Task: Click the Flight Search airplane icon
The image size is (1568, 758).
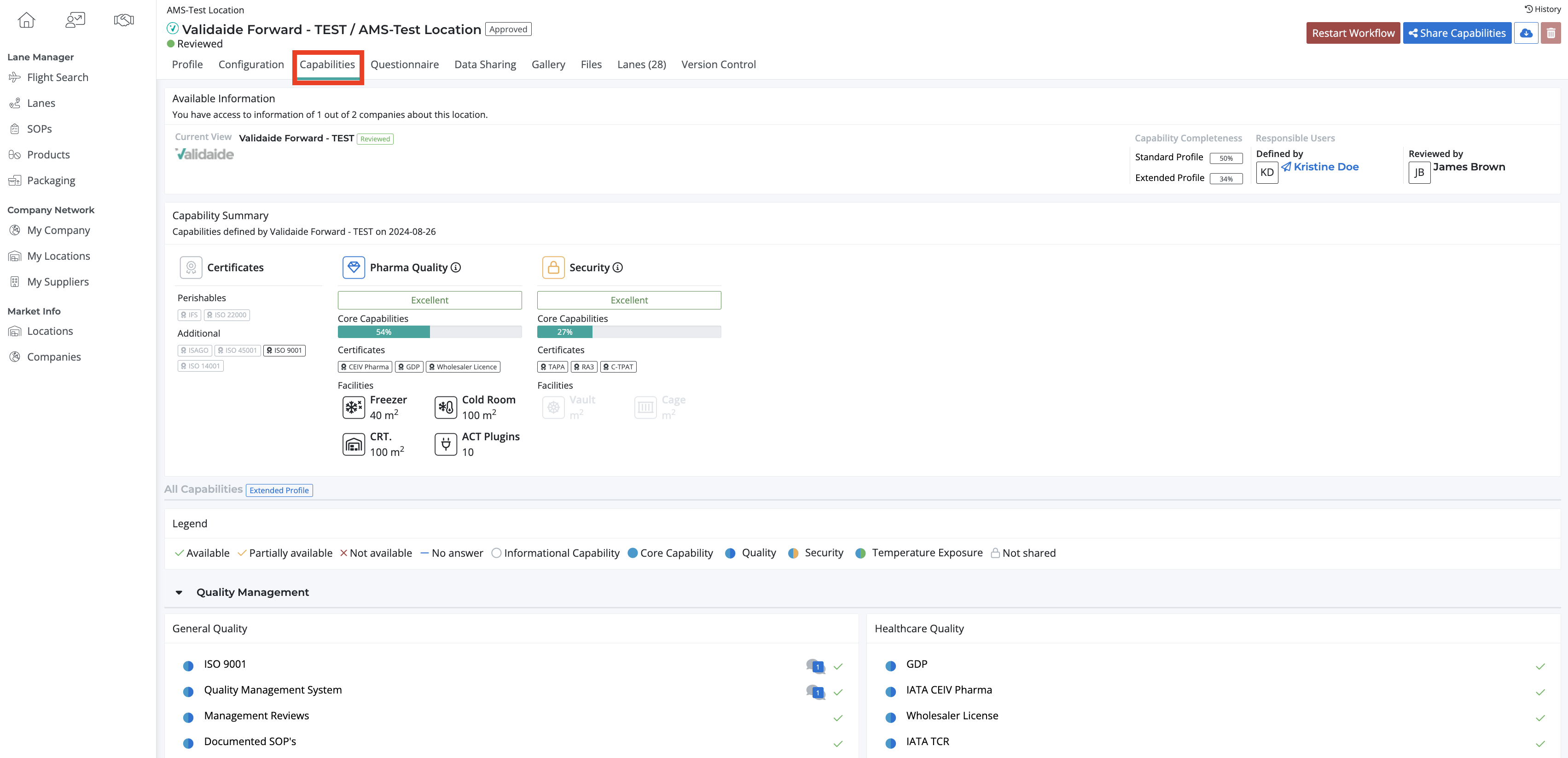Action: pyautogui.click(x=15, y=77)
